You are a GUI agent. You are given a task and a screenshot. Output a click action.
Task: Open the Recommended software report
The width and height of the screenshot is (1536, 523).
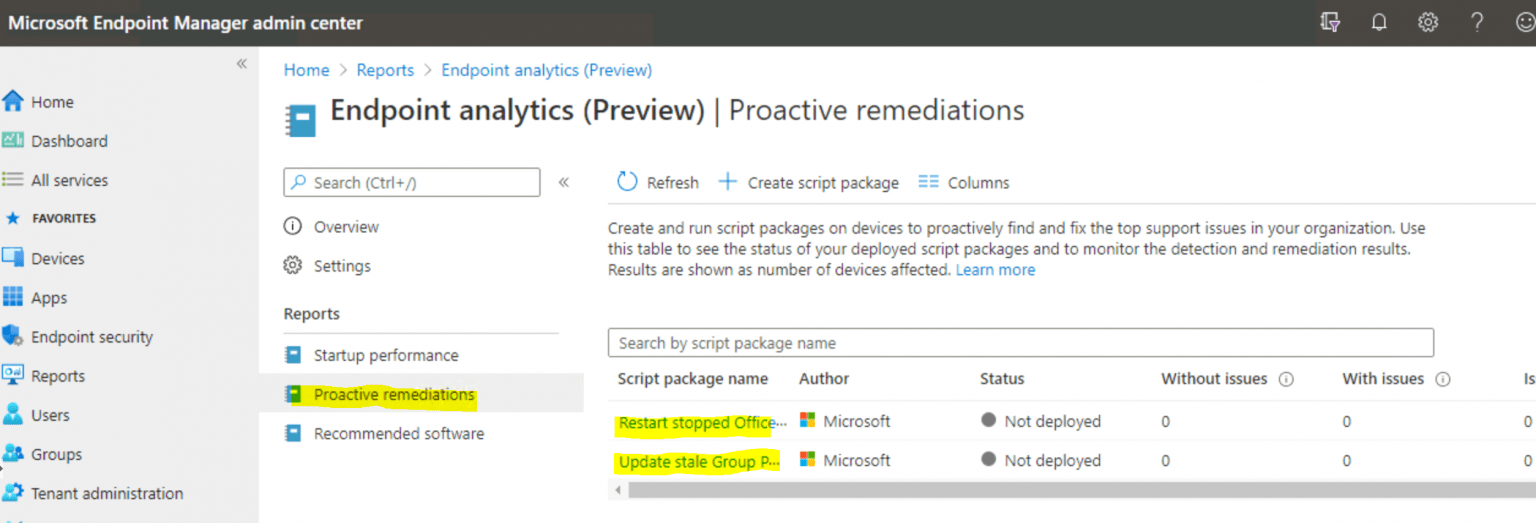398,433
